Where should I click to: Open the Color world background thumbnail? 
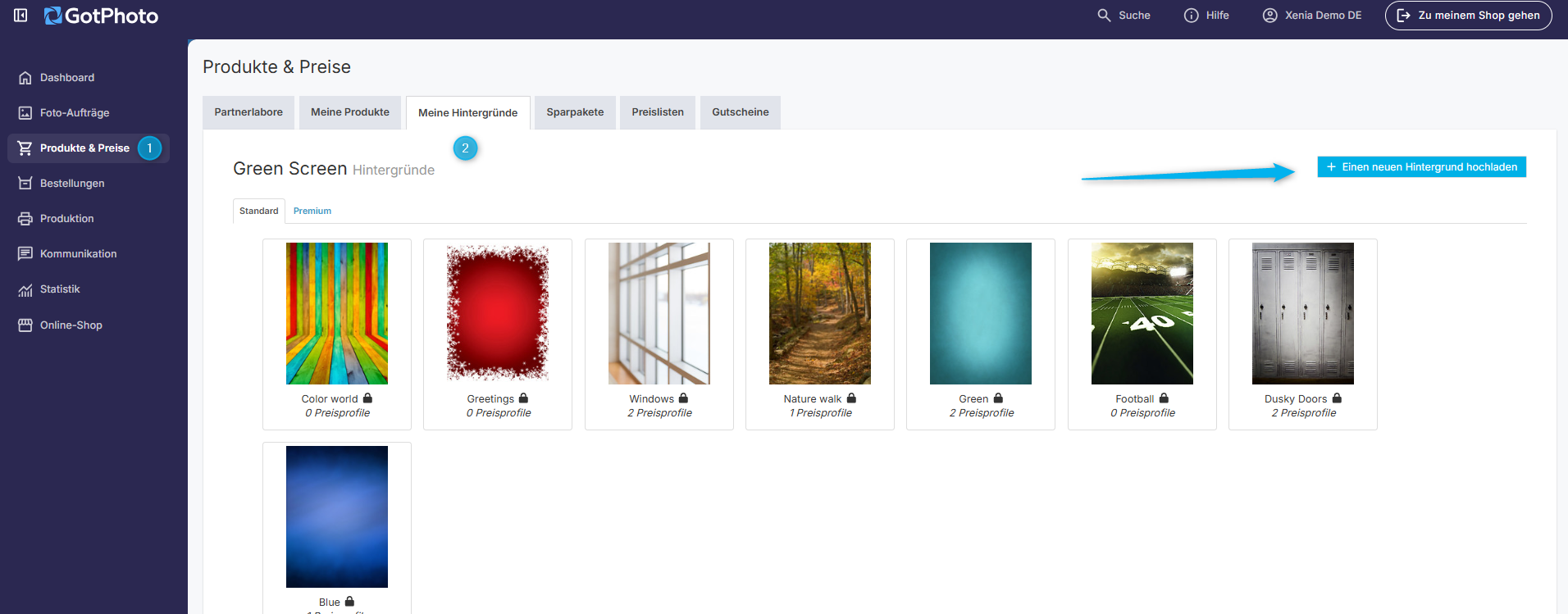(337, 313)
